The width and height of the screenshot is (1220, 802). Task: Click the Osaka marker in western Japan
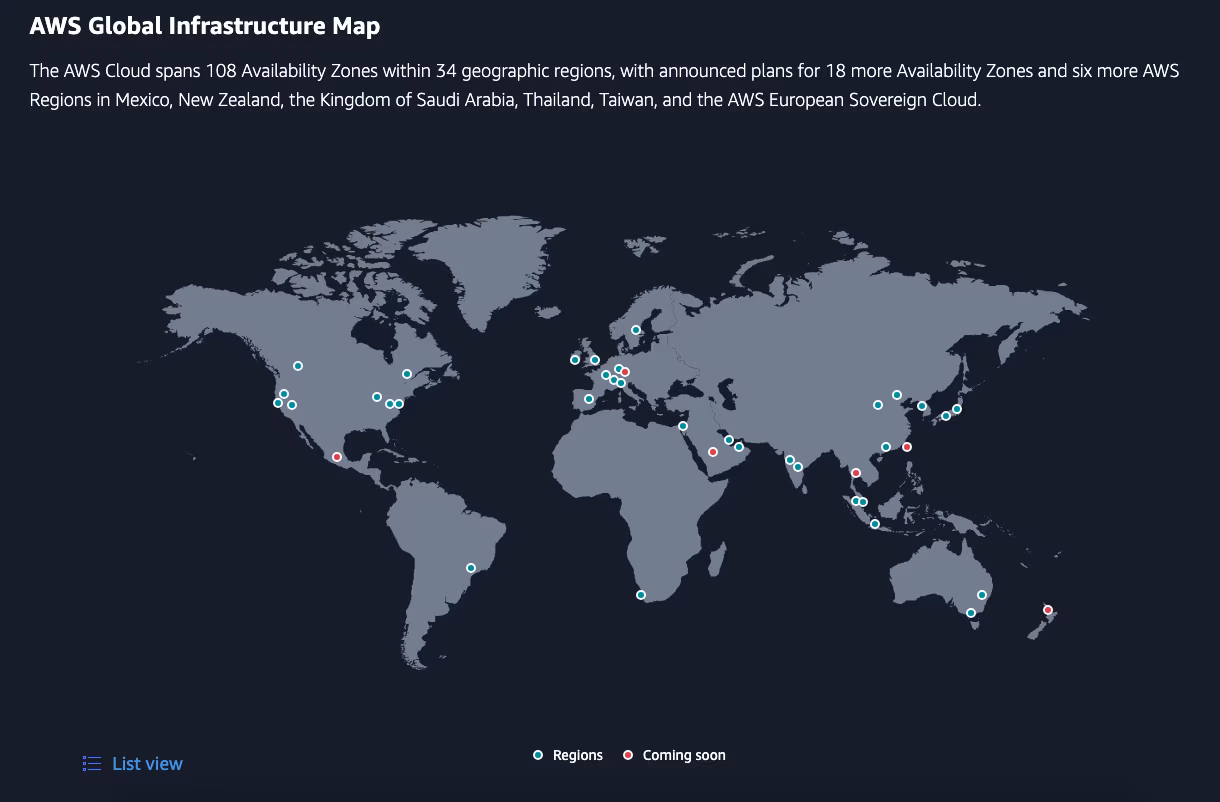click(946, 416)
